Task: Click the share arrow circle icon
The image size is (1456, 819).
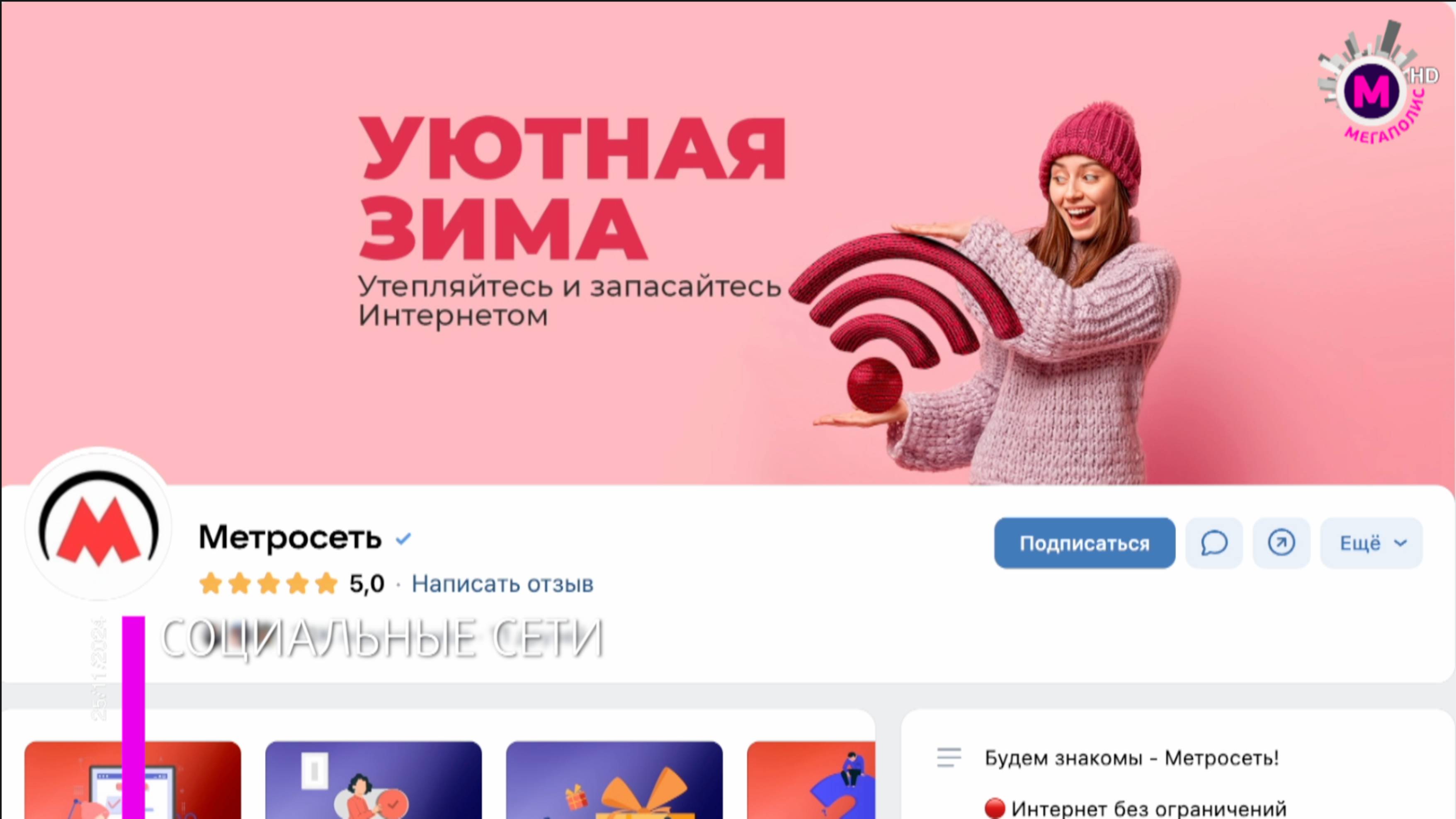Action: (1281, 543)
